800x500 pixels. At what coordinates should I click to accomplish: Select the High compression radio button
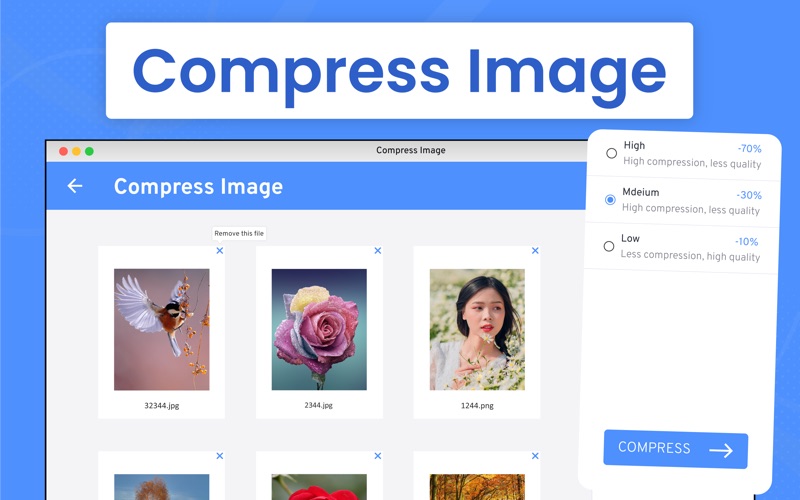coord(611,153)
